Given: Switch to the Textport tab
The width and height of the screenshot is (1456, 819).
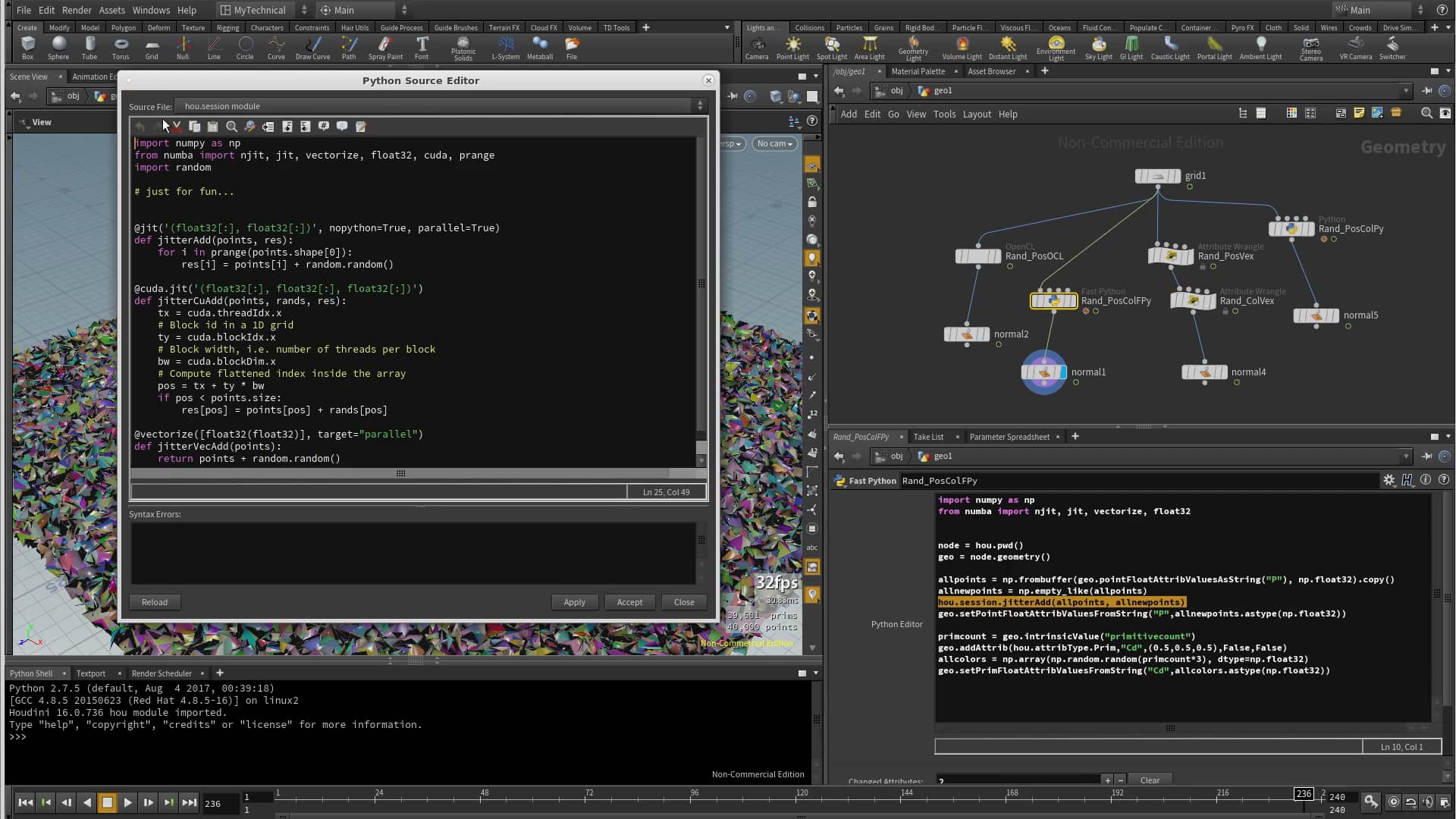Looking at the screenshot, I should [x=90, y=673].
